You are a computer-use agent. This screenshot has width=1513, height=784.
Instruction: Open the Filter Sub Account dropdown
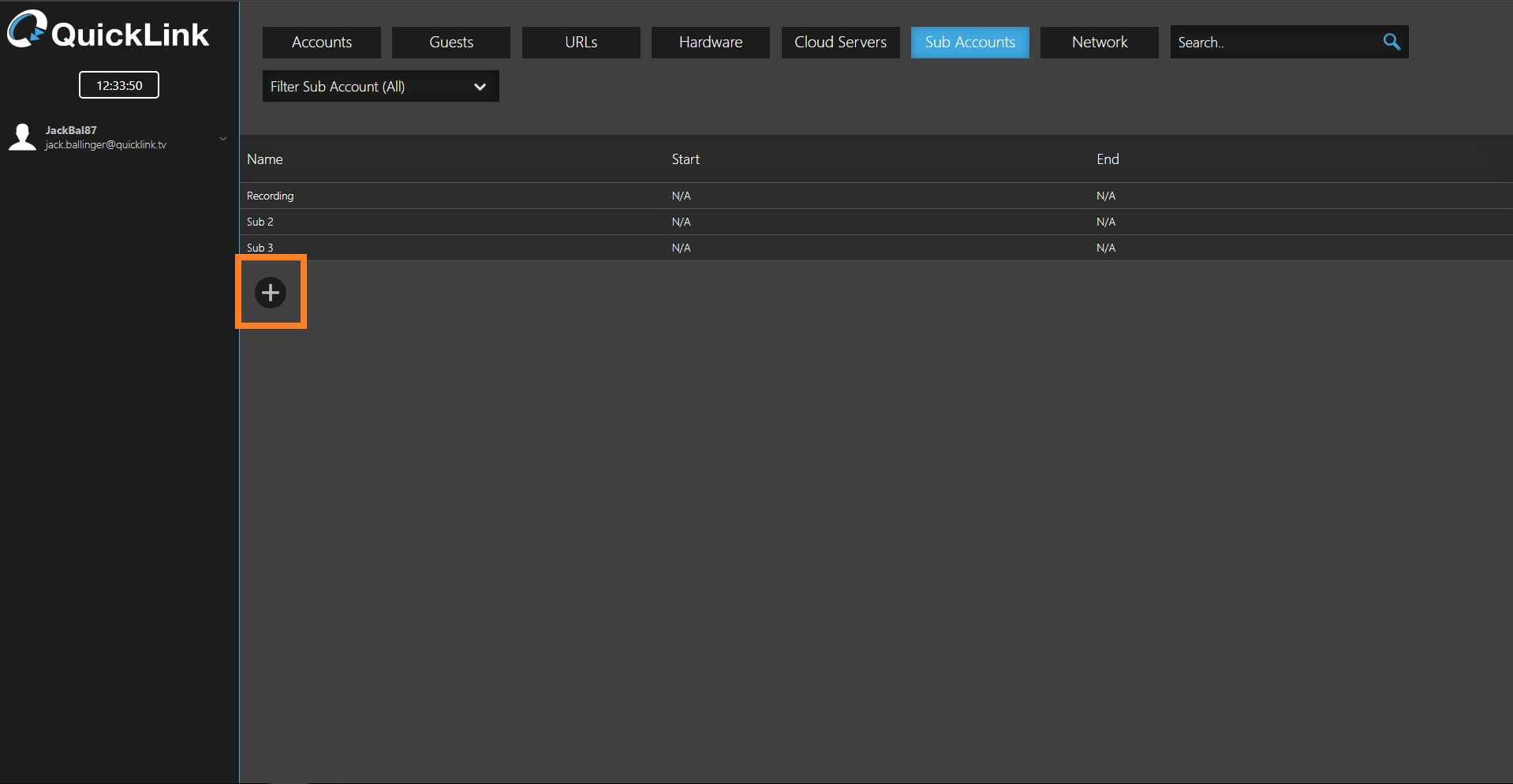tap(380, 87)
